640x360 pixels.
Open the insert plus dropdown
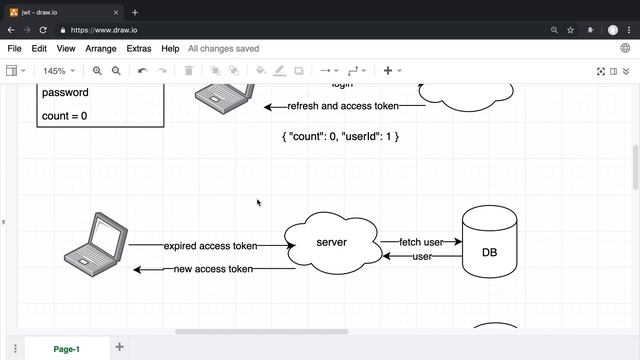coord(393,71)
